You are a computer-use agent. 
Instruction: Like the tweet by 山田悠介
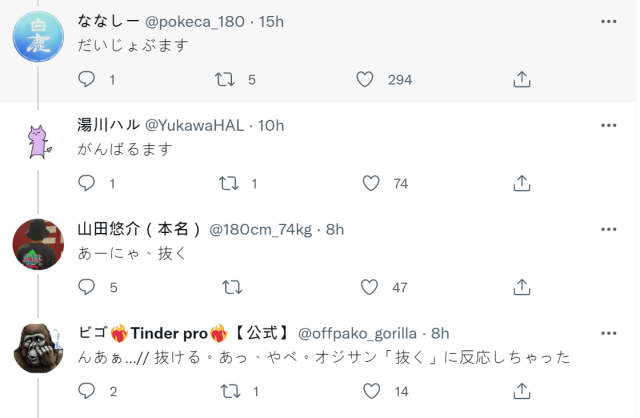point(371,287)
